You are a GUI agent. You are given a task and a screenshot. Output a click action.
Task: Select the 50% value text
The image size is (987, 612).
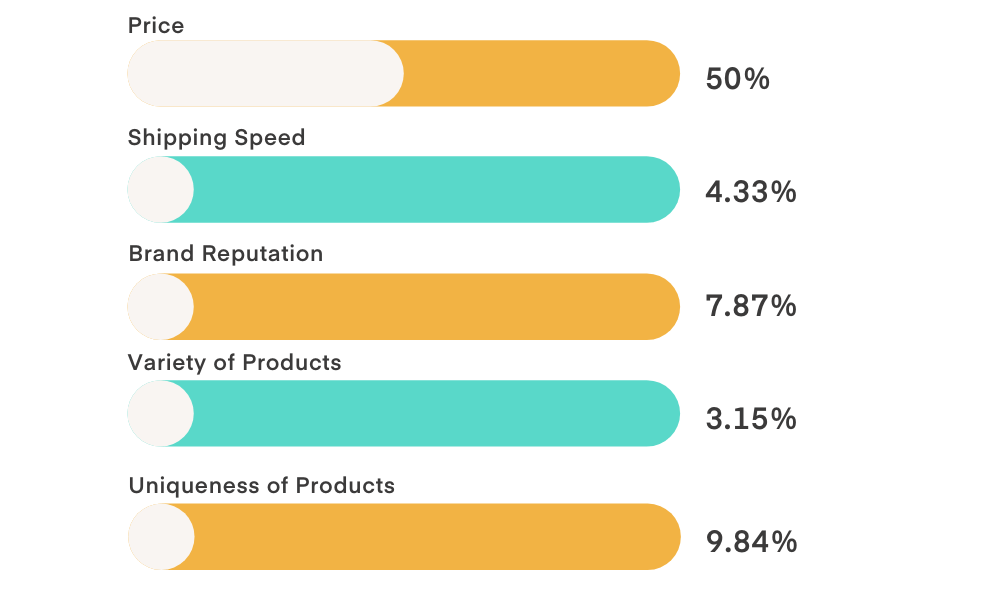738,79
